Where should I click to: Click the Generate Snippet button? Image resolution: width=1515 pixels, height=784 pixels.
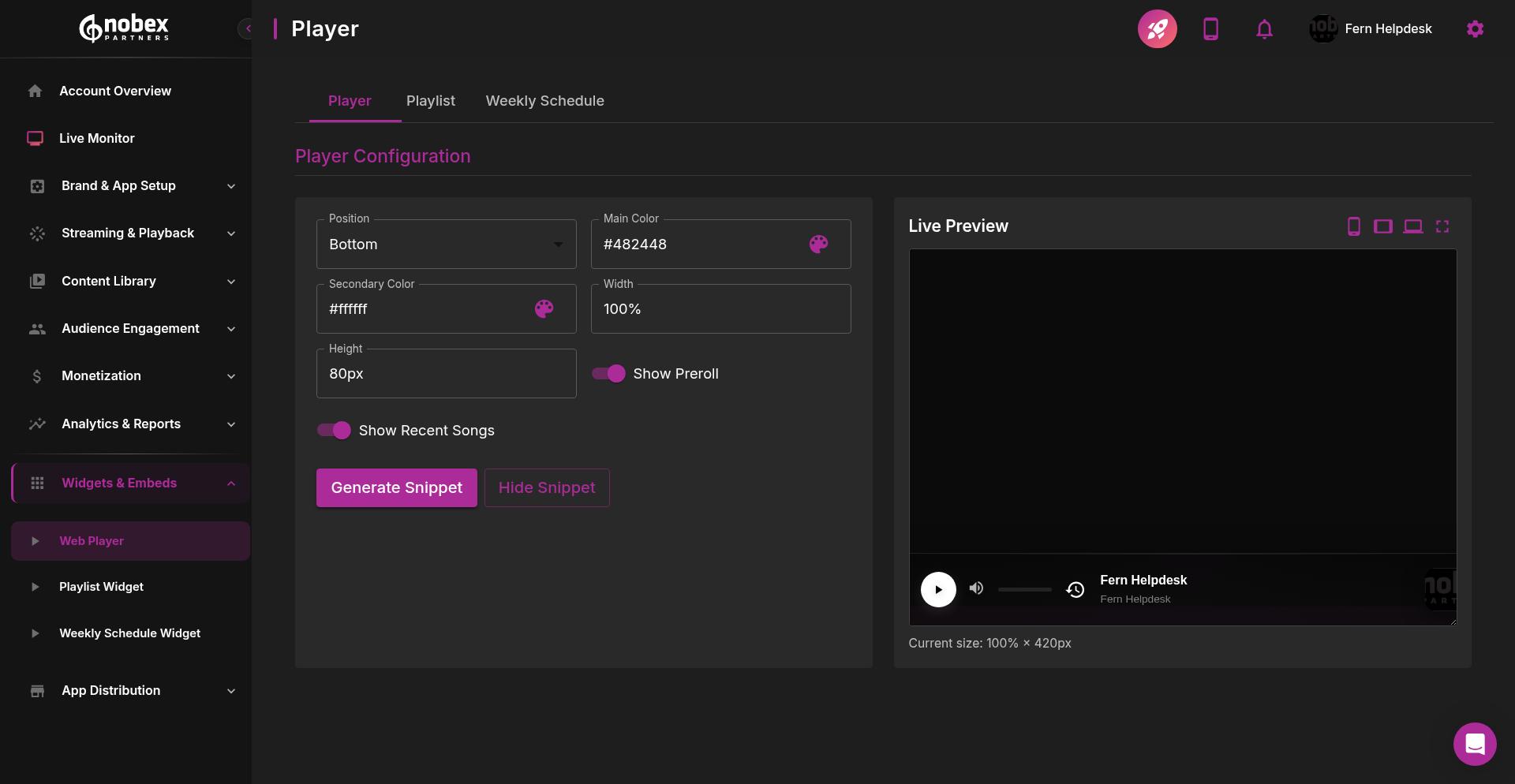point(396,487)
